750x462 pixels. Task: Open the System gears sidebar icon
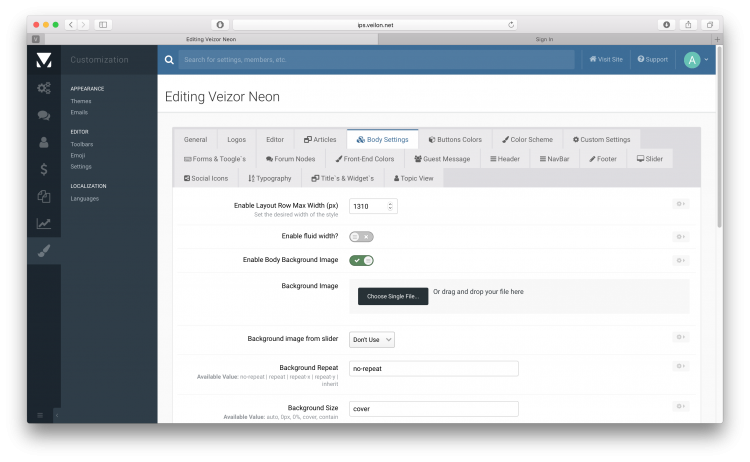(x=44, y=88)
